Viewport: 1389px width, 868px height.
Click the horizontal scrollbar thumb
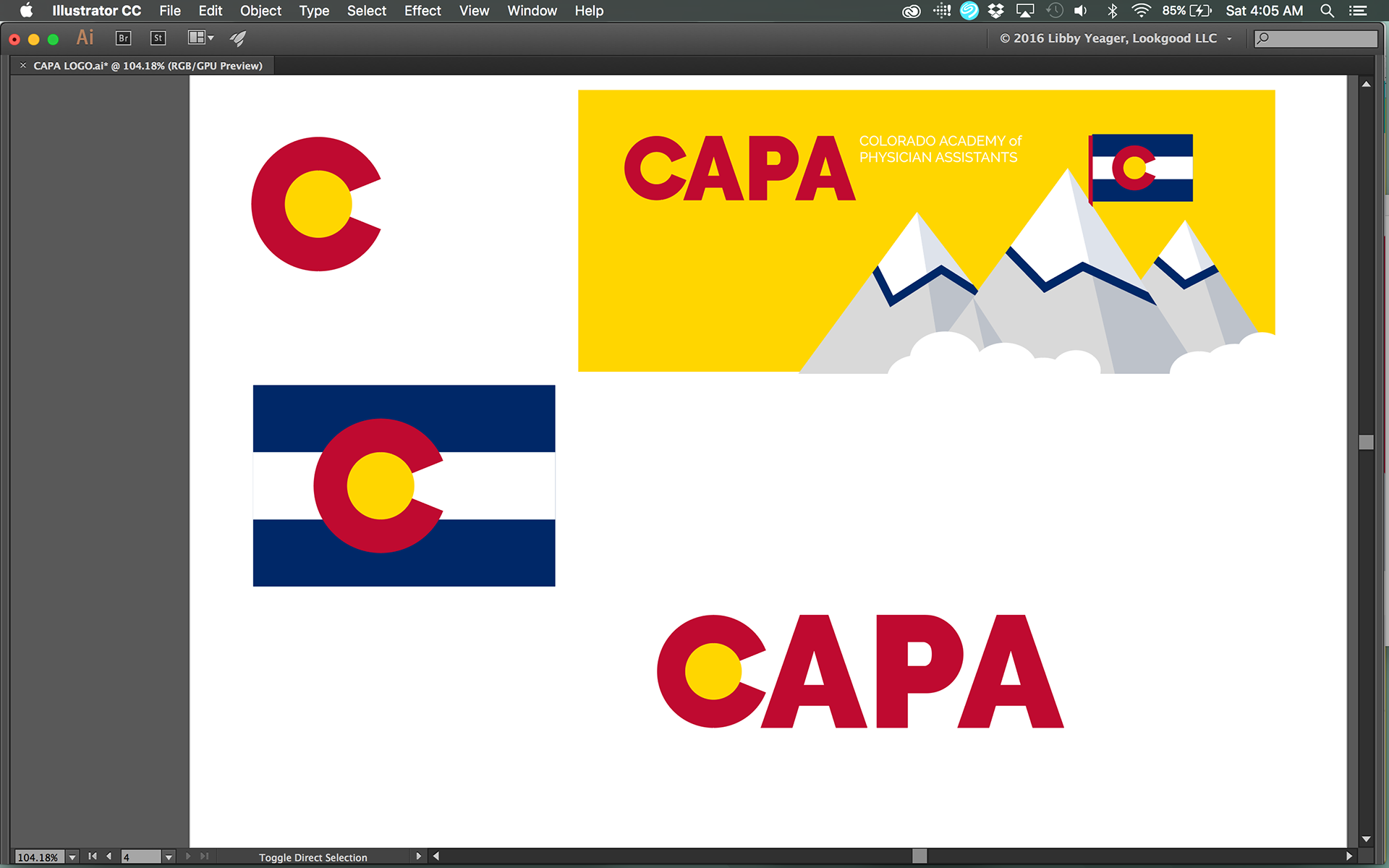coord(919,856)
